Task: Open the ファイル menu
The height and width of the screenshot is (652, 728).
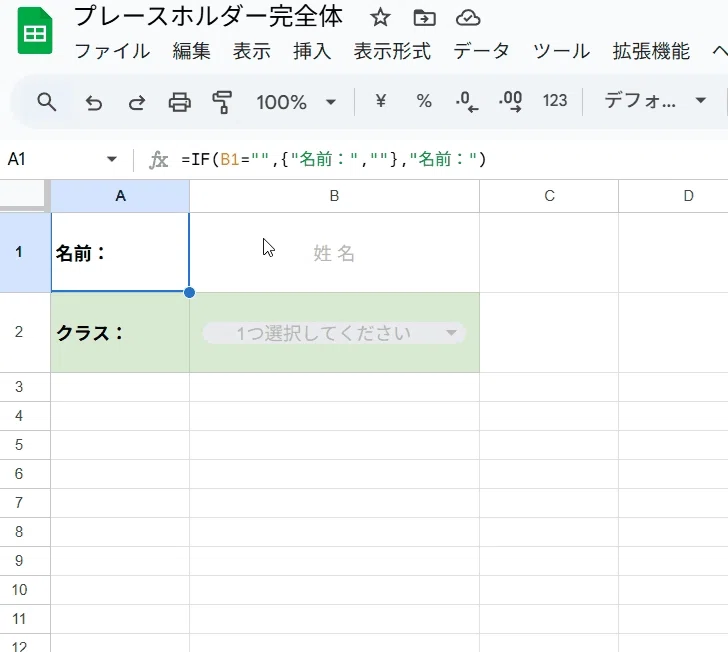Action: 112,51
